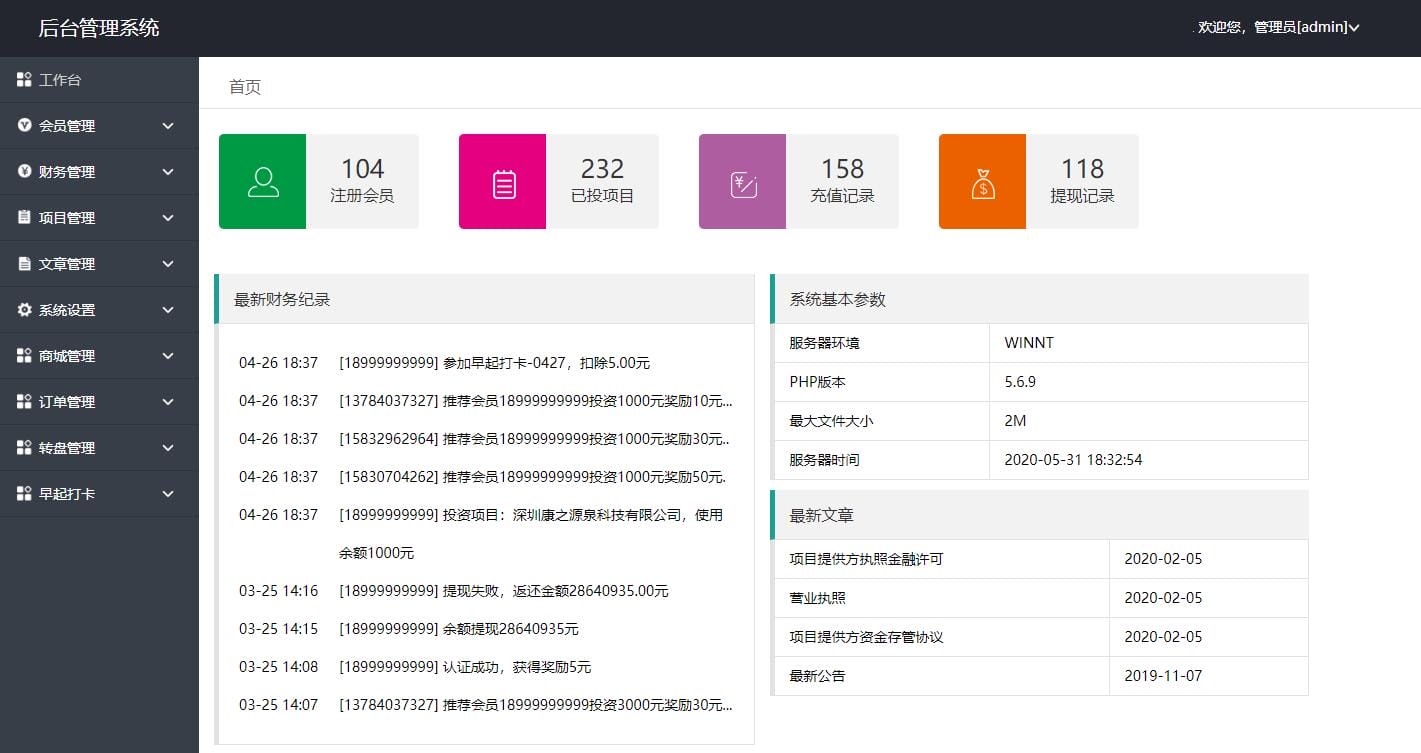Click the purple recharge records icon
Image resolution: width=1421 pixels, height=753 pixels.
pos(742,181)
